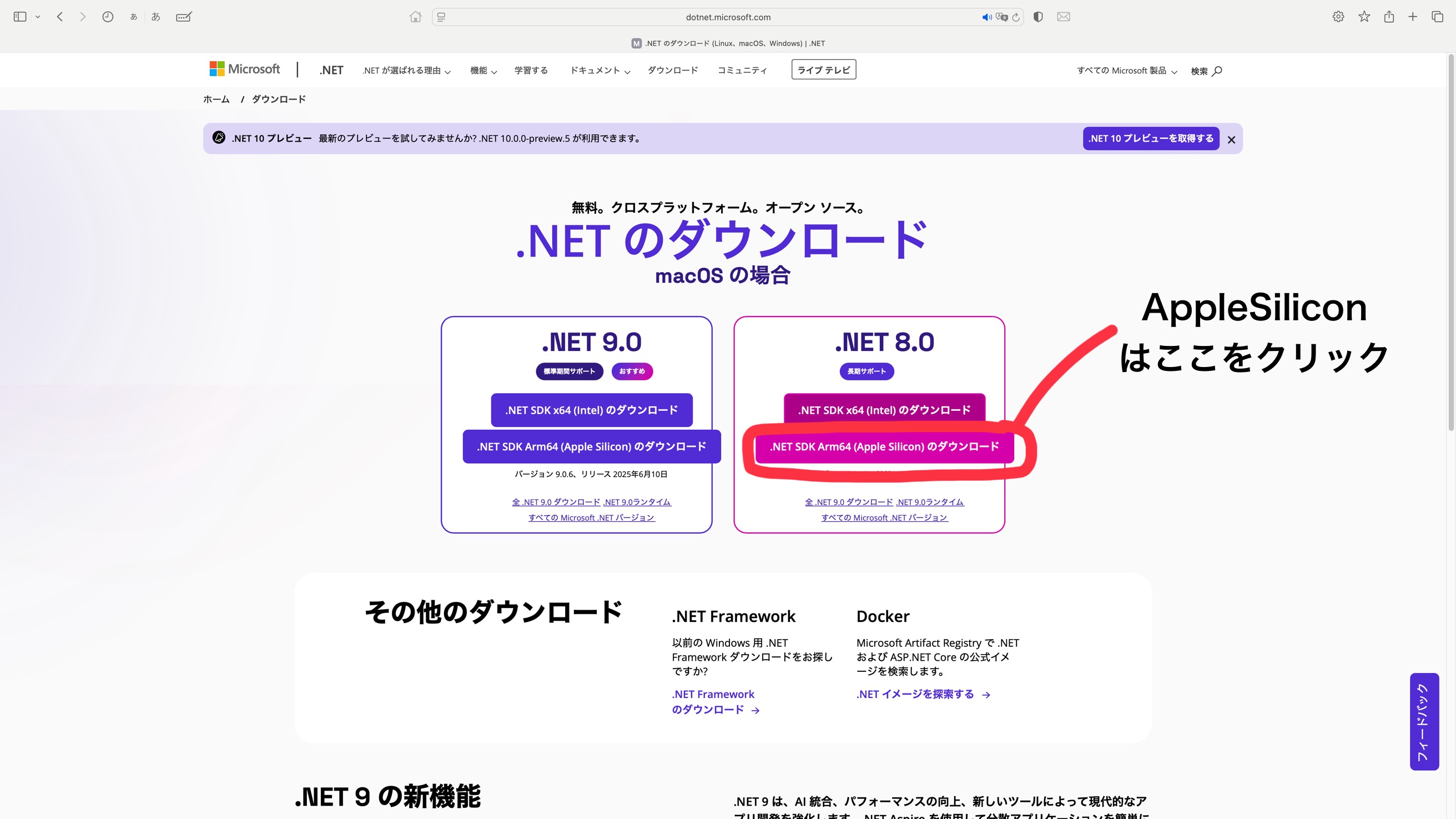Open the tab group dropdown arrow beside sidebar
Screen dimensions: 1456x819
pyautogui.click(x=38, y=17)
